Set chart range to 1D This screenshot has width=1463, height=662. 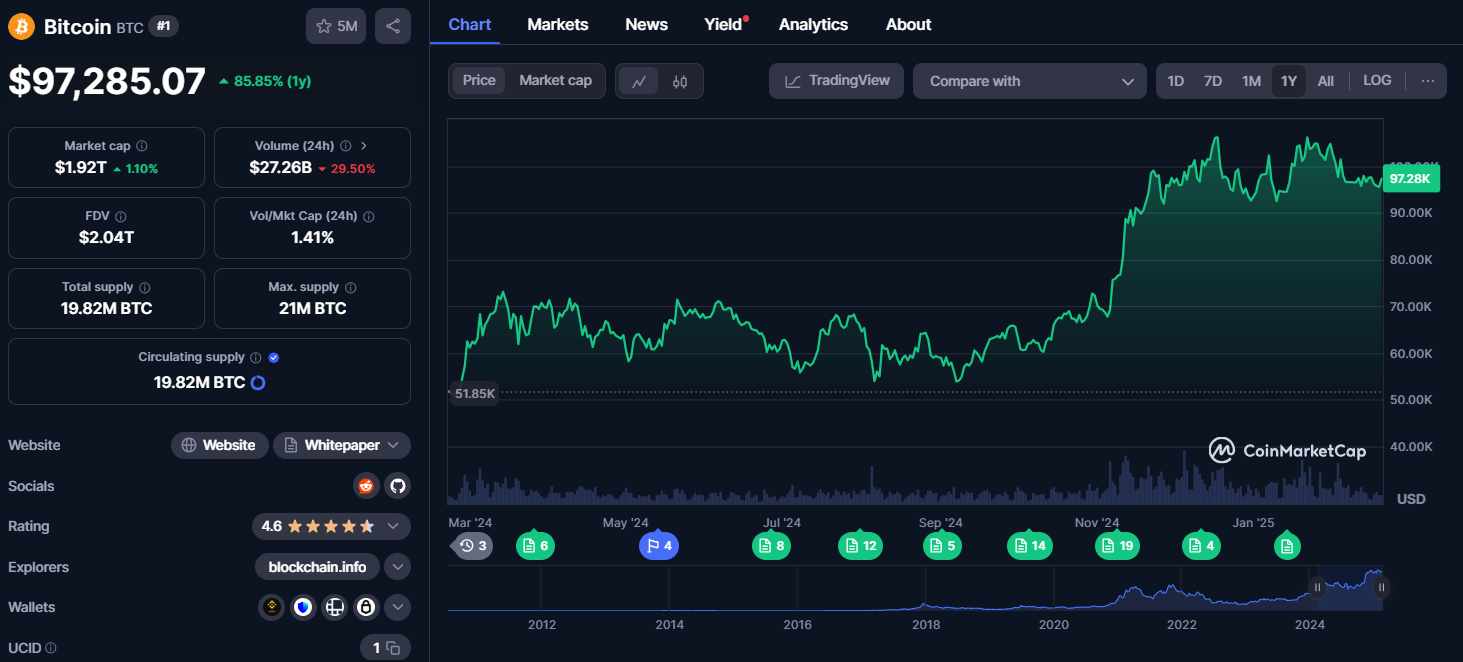1176,81
